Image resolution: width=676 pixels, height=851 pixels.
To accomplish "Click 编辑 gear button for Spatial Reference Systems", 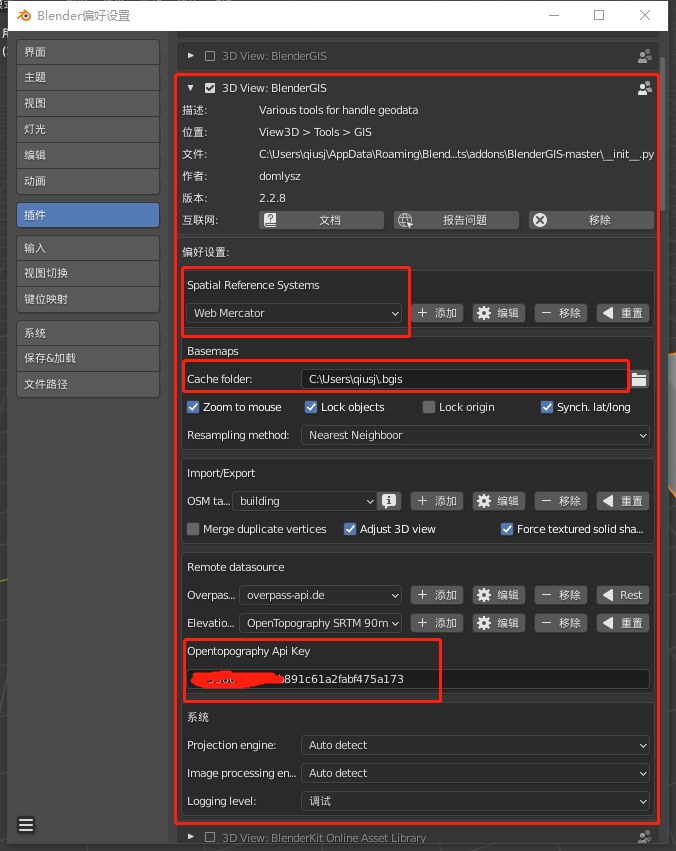I will pyautogui.click(x=498, y=313).
